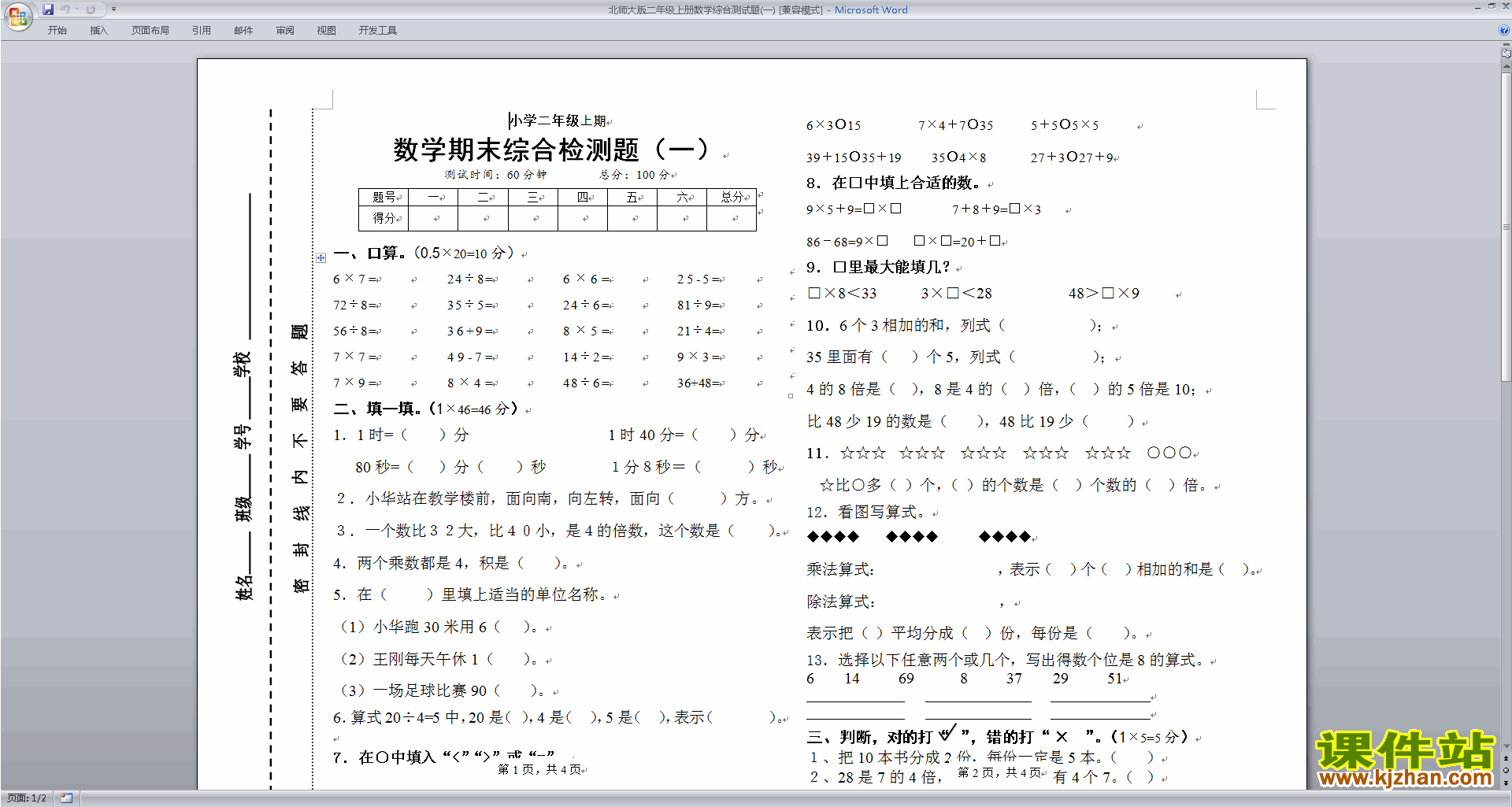Click the subtitle 小学二年级上期
Image resolution: width=1512 pixels, height=807 pixels.
click(558, 120)
